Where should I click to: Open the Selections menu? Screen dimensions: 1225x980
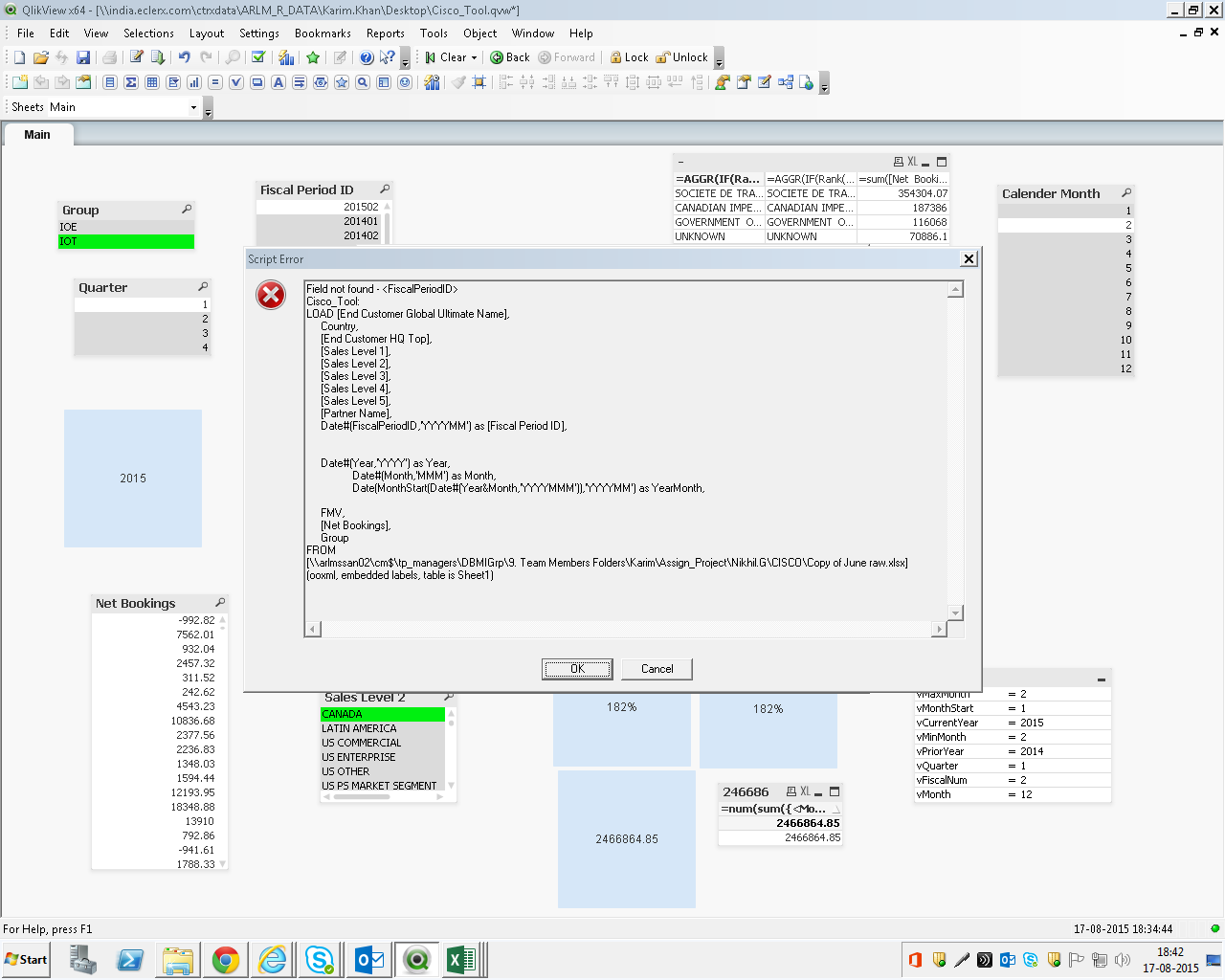coord(148,33)
